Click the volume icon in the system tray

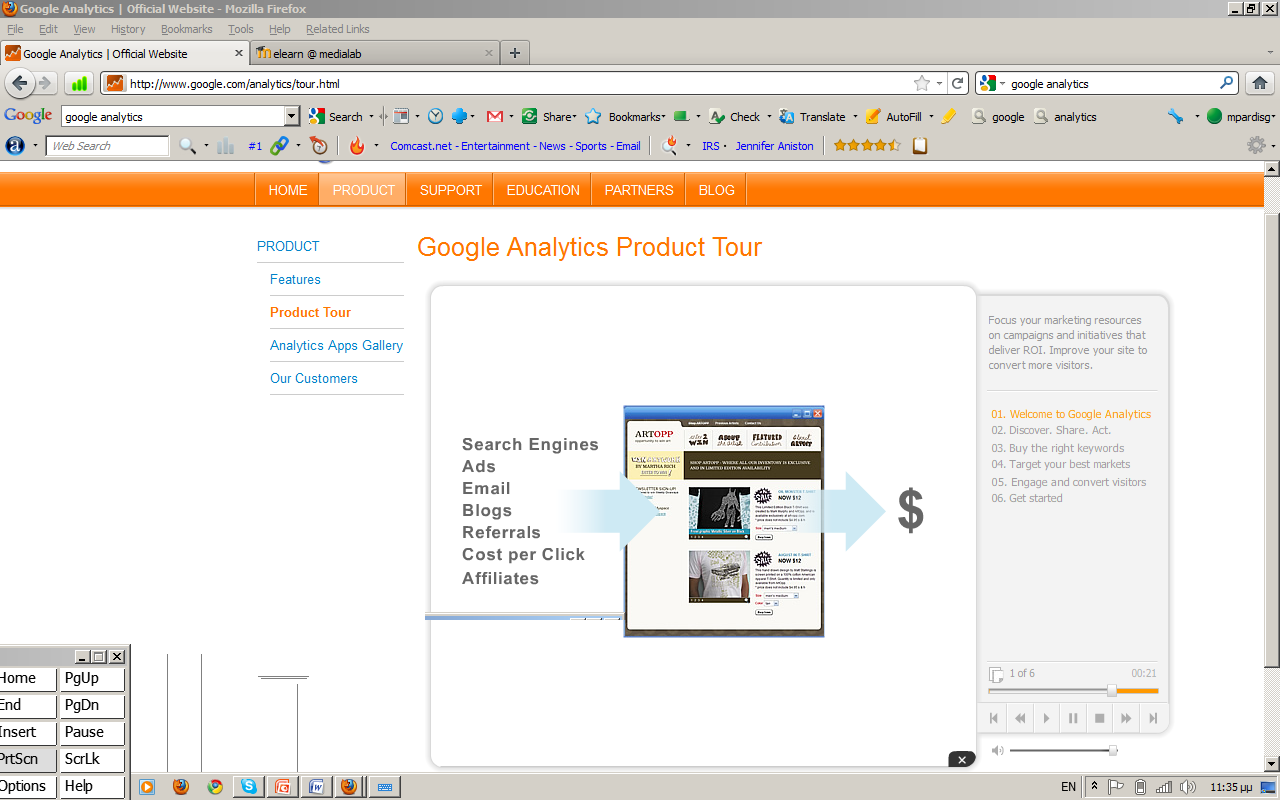[1186, 787]
